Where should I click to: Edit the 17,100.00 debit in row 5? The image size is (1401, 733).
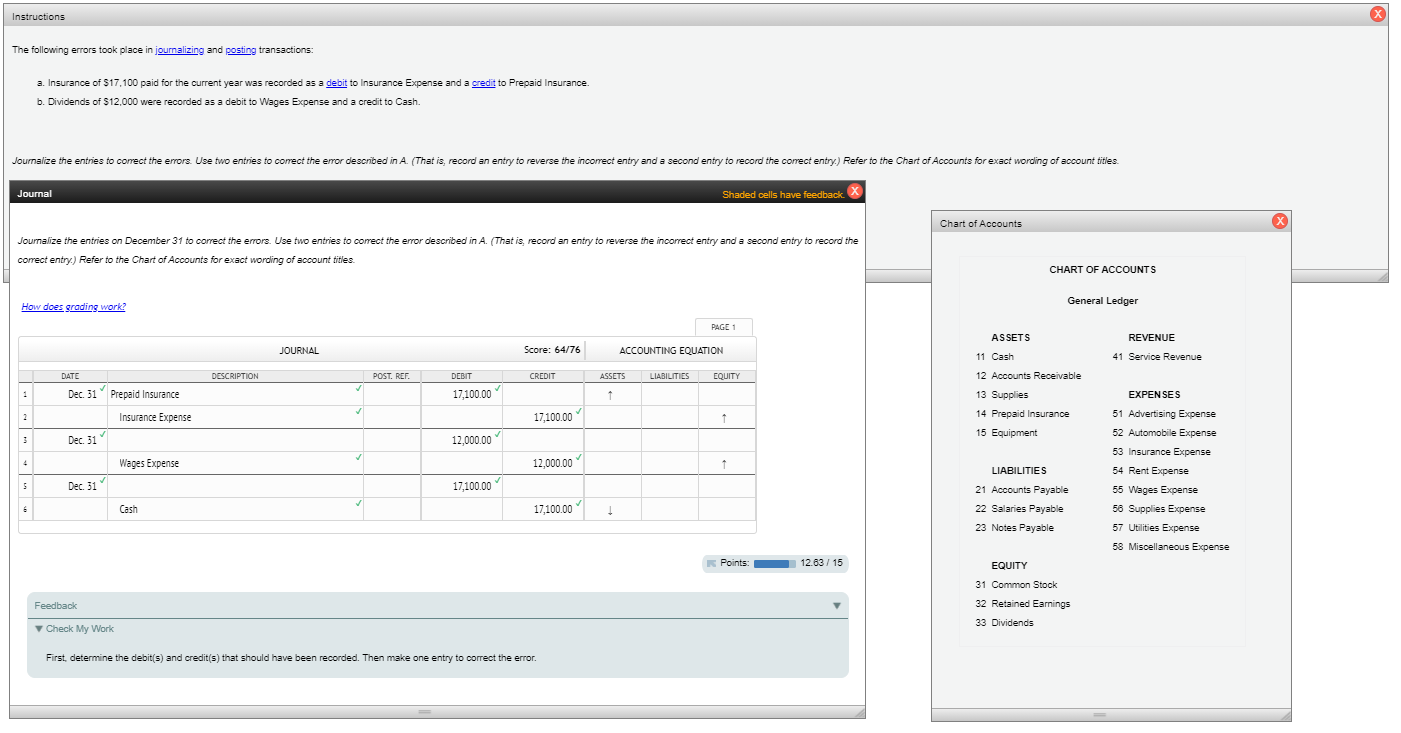tap(462, 486)
